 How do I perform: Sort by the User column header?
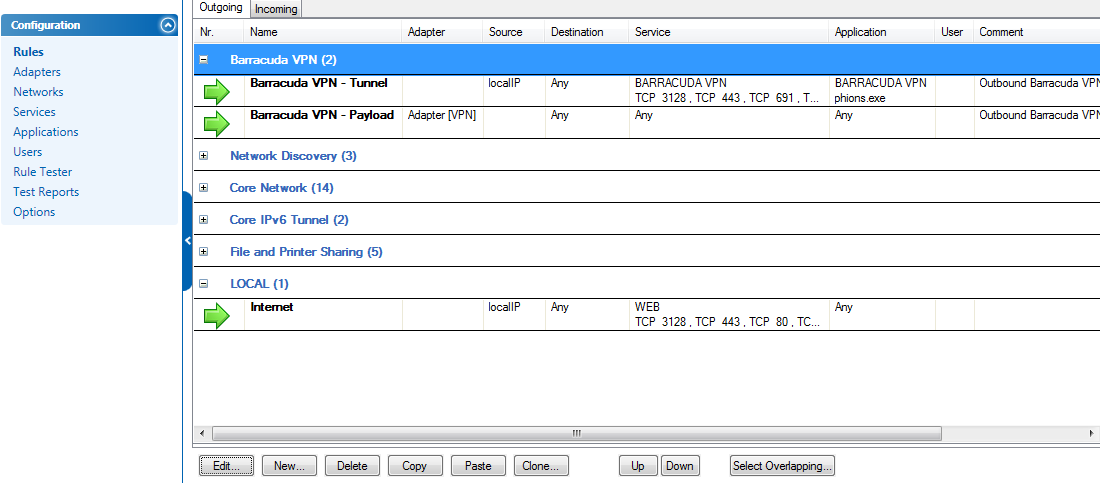954,32
